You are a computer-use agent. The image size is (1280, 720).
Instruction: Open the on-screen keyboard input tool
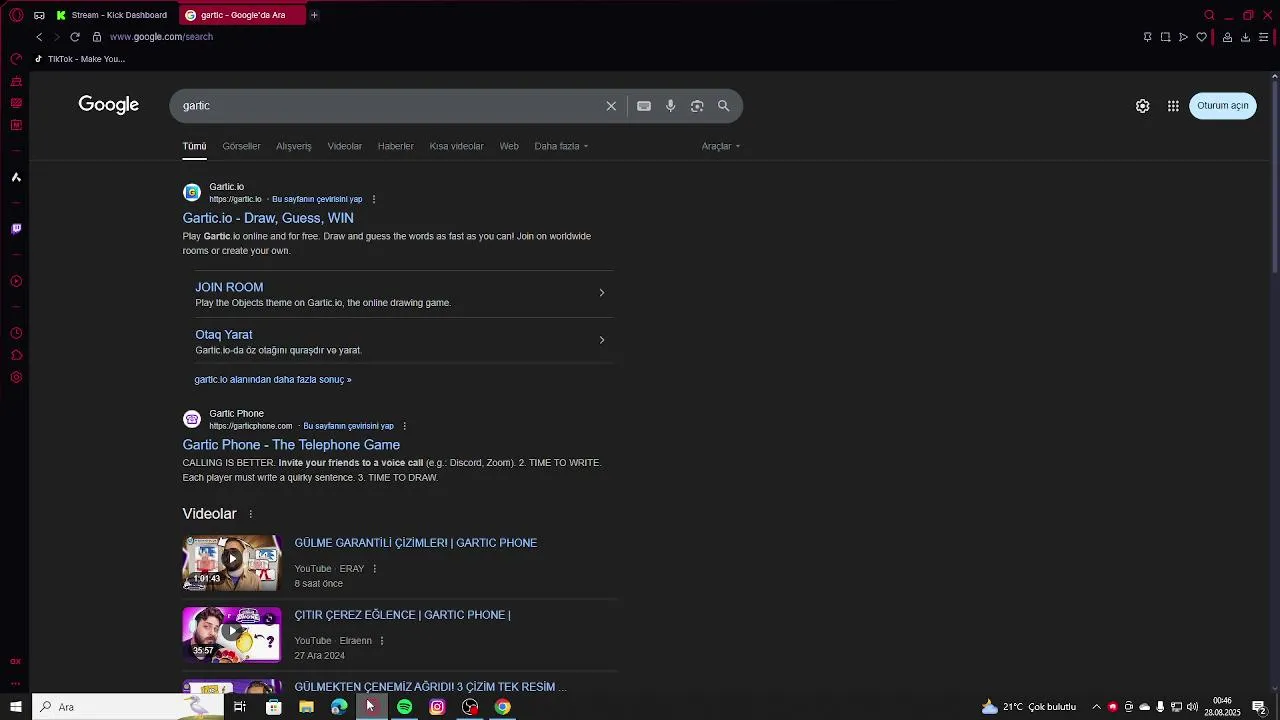point(644,106)
